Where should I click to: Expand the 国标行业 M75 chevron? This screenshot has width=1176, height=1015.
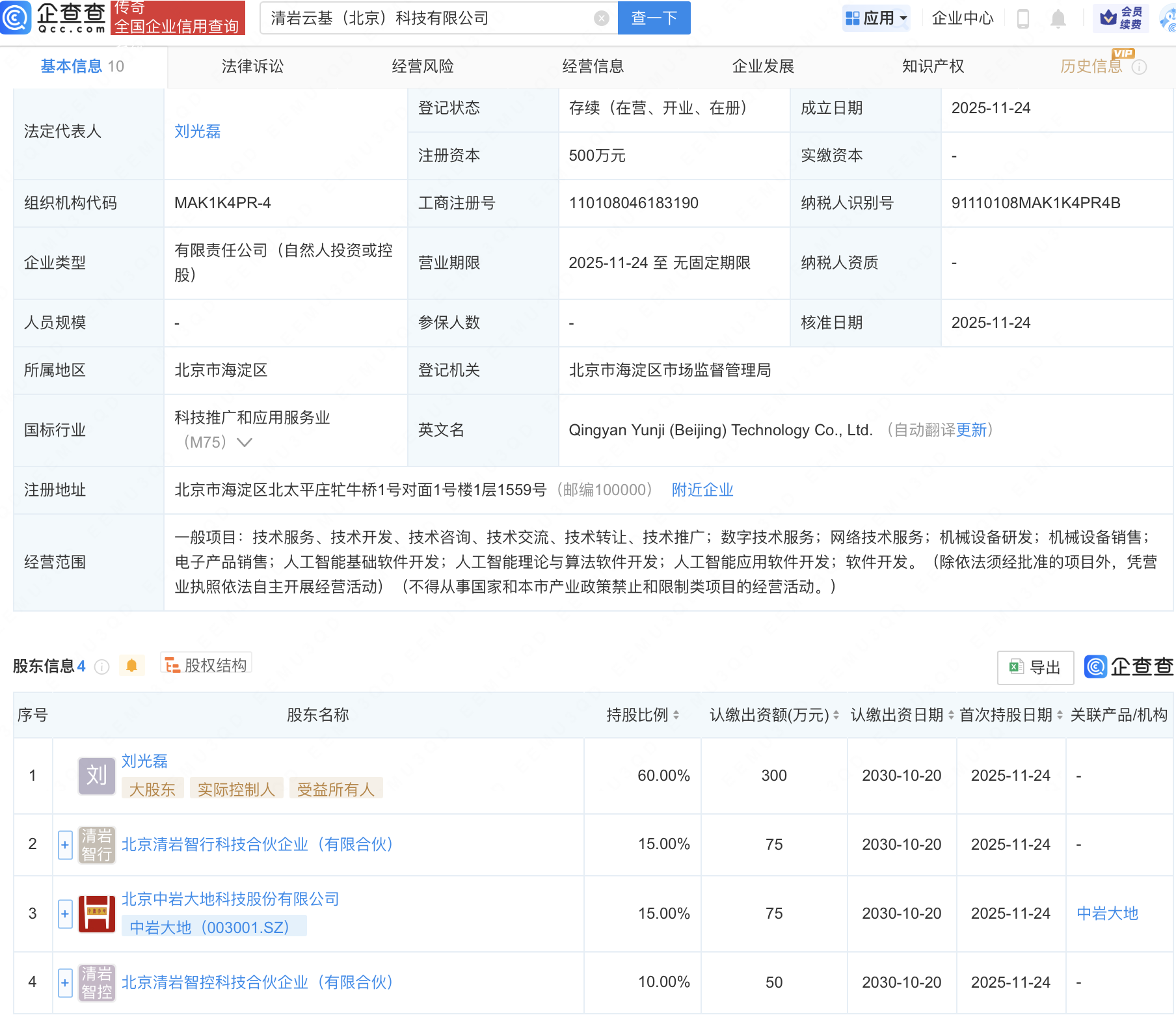pyautogui.click(x=245, y=442)
